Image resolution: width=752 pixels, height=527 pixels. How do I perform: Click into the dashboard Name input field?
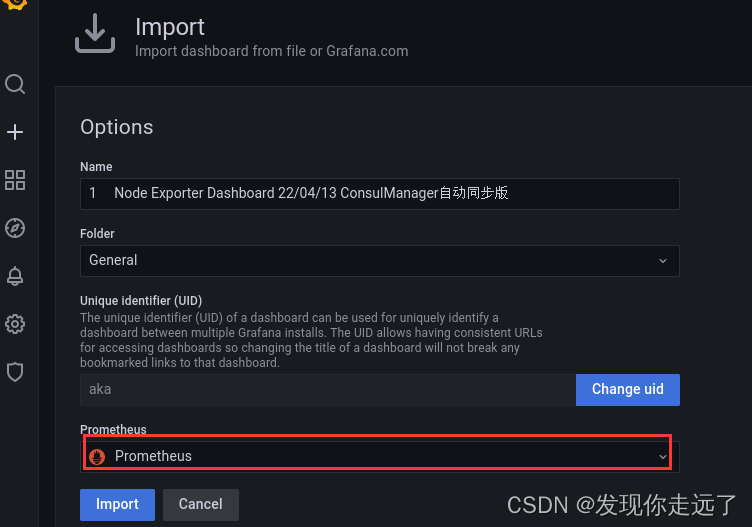click(379, 193)
